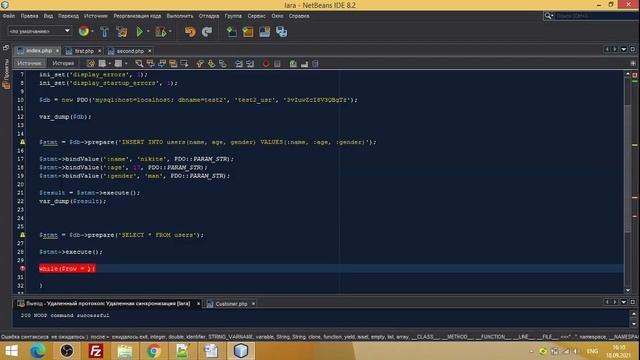Viewport: 640px width, 360px height.
Task: Stop macro recording icon
Action: (277, 64)
